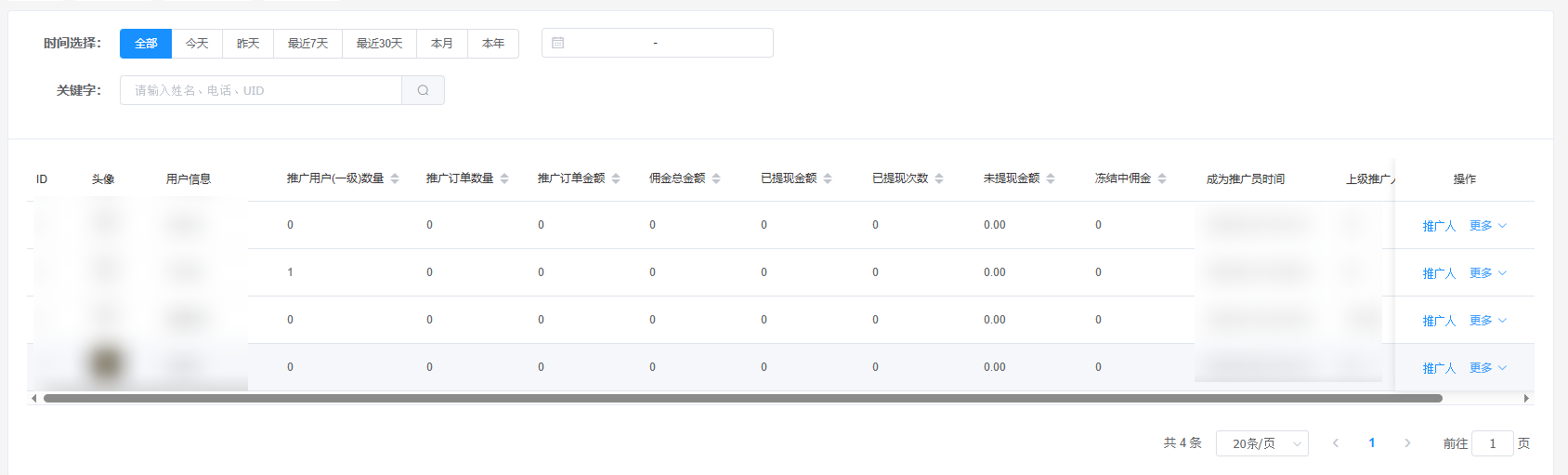
Task: Click the scrollbar left arrow
Action: pos(34,399)
